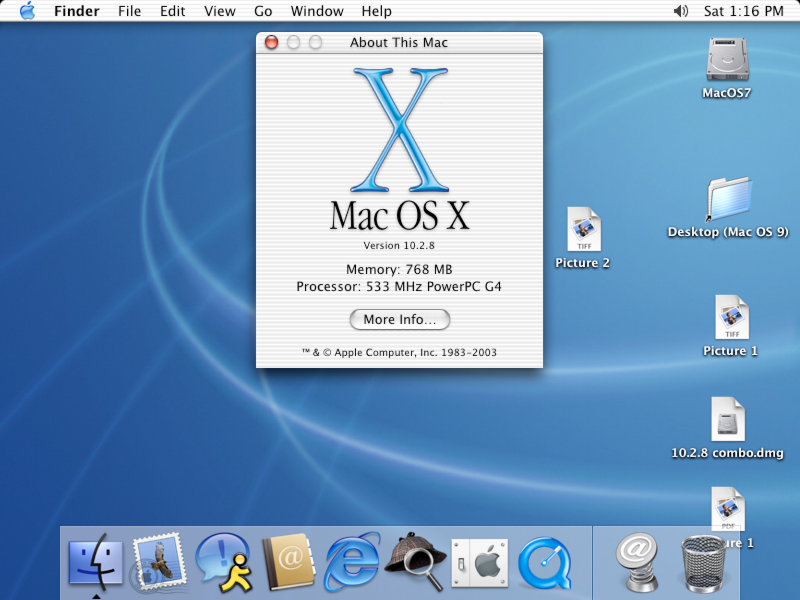Open the View menu

(x=219, y=11)
